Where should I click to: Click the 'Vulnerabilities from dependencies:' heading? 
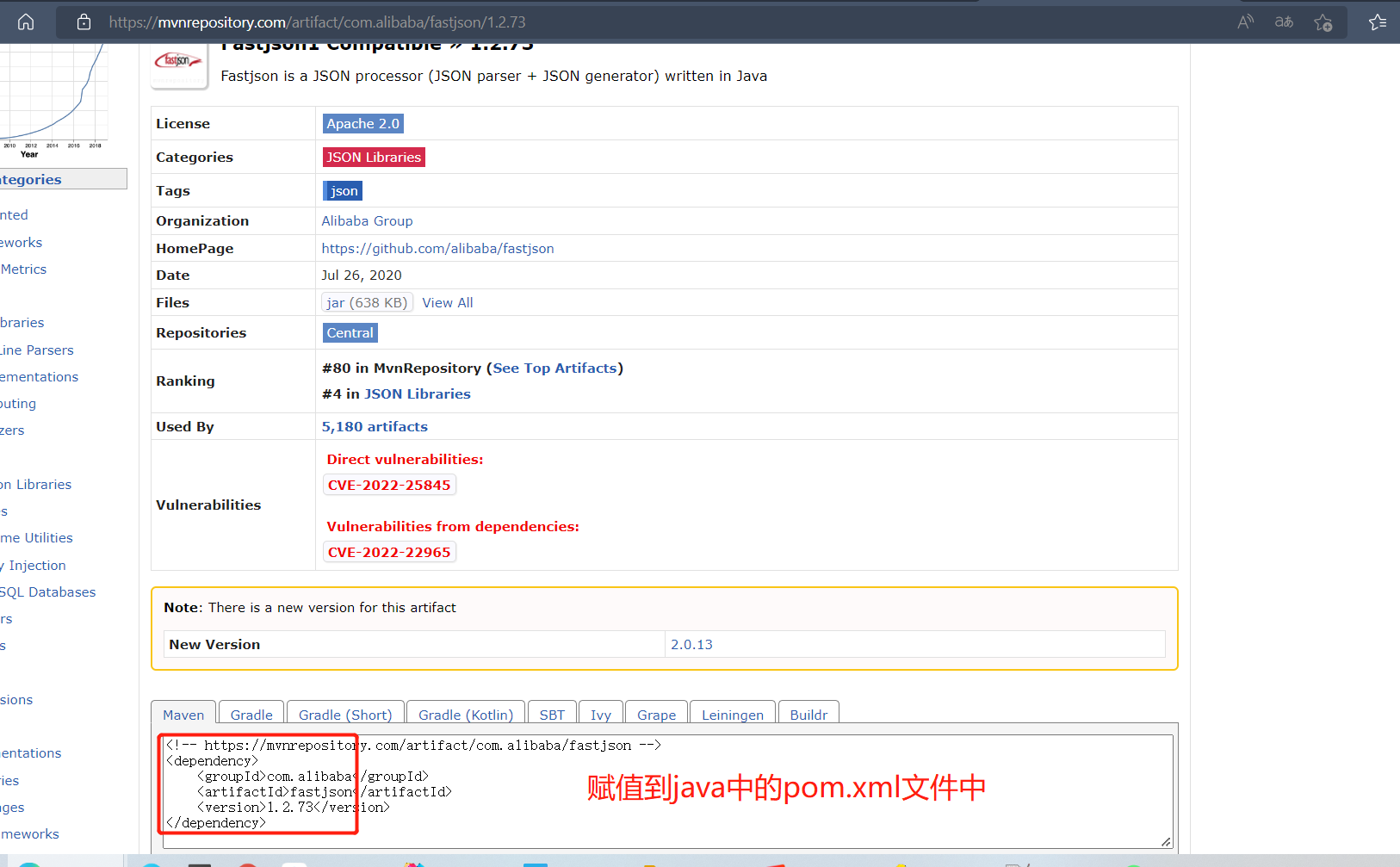pos(453,527)
